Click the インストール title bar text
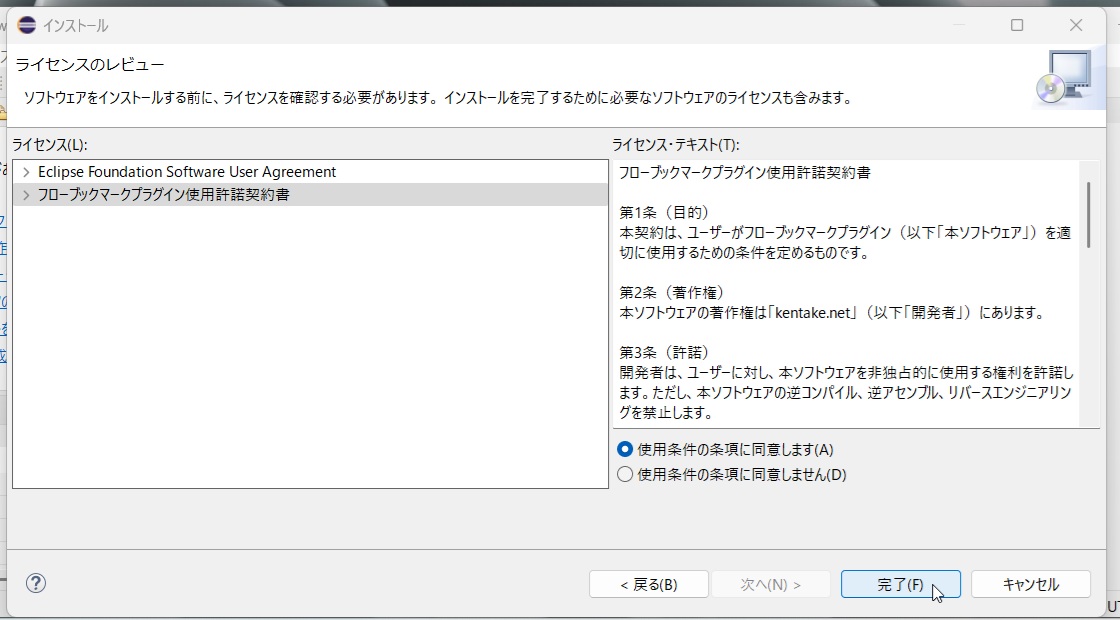The width and height of the screenshot is (1120, 620). tap(76, 25)
